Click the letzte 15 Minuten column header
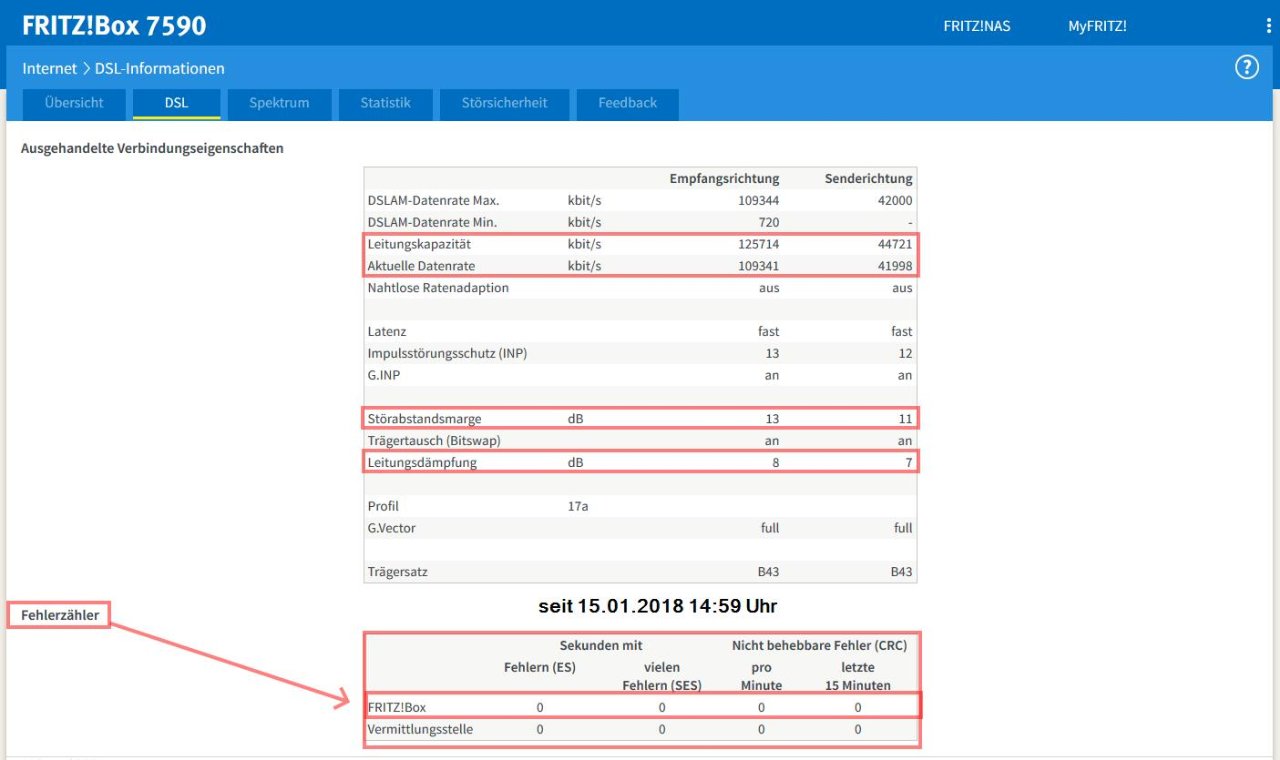The image size is (1280, 760). pyautogui.click(x=858, y=676)
